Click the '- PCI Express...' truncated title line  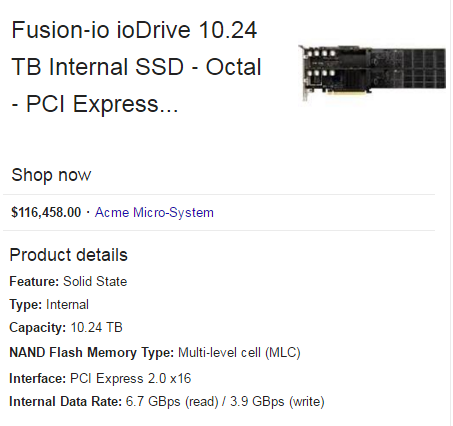click(x=95, y=104)
